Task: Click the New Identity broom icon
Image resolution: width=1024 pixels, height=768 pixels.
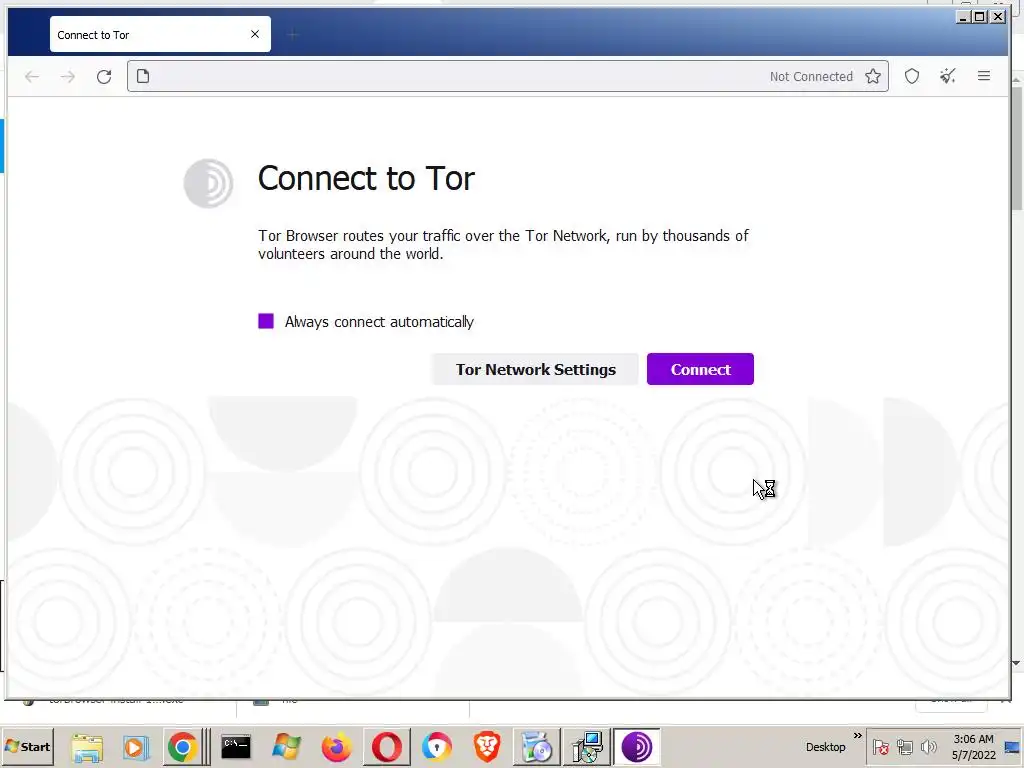Action: (948, 76)
